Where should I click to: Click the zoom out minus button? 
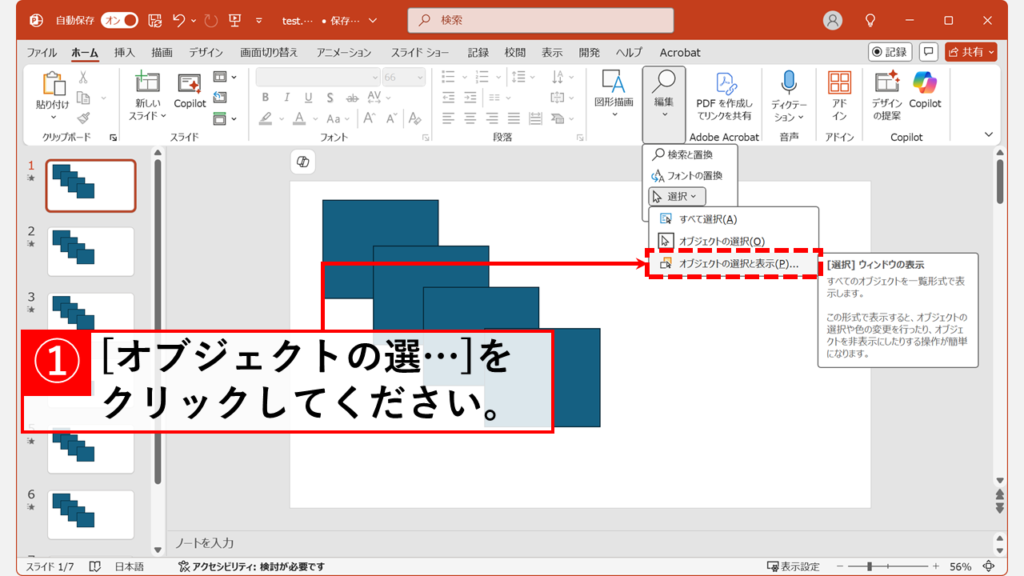(840, 566)
